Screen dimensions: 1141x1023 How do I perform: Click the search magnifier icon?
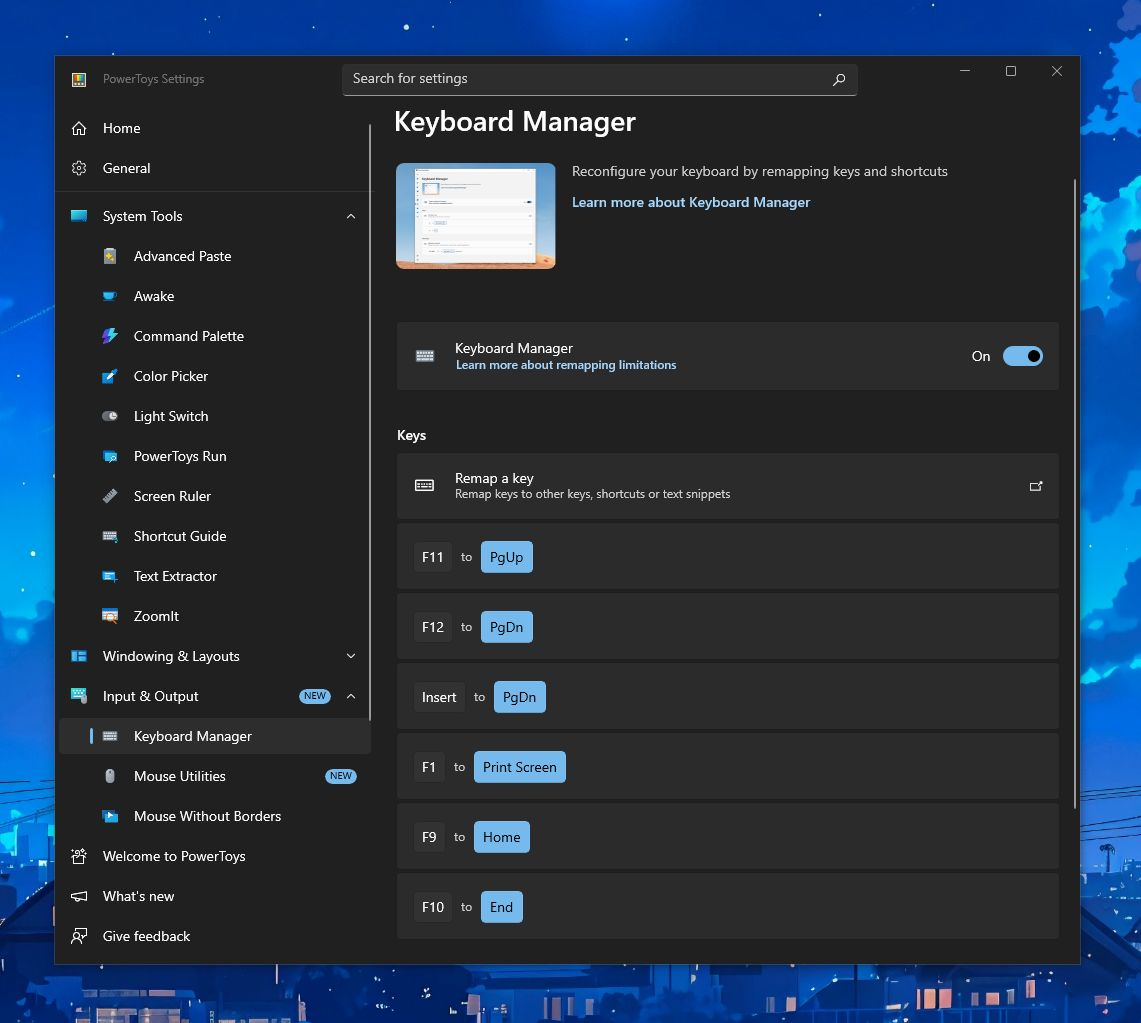coord(839,79)
